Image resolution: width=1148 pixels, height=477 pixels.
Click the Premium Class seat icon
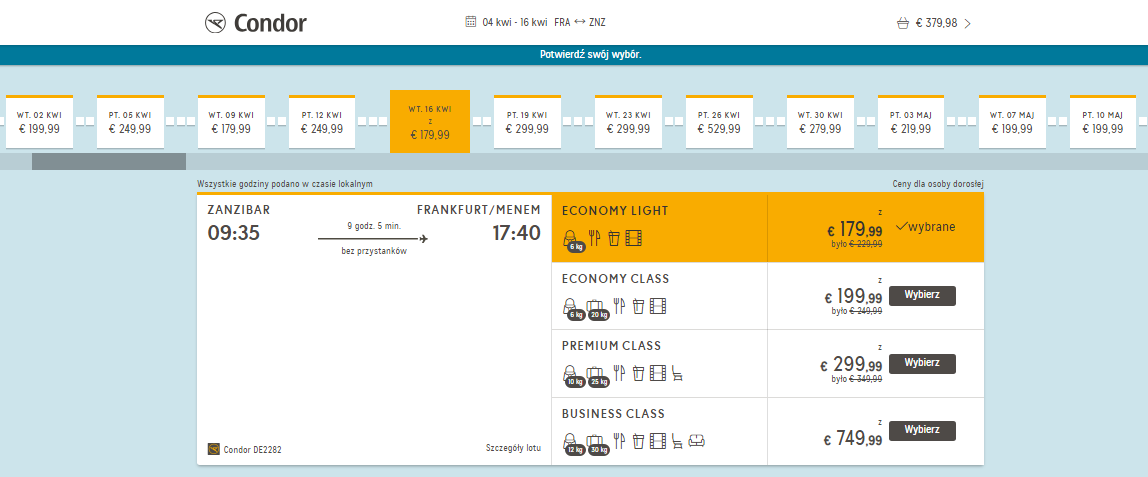(x=677, y=373)
